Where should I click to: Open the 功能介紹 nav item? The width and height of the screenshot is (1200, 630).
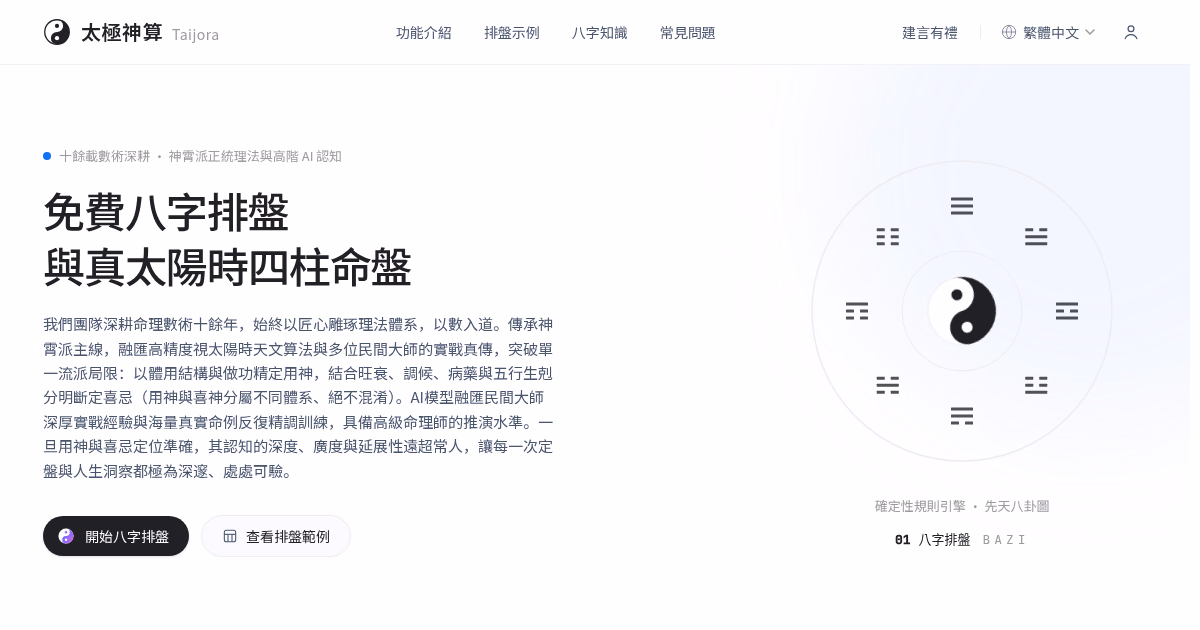[x=424, y=33]
